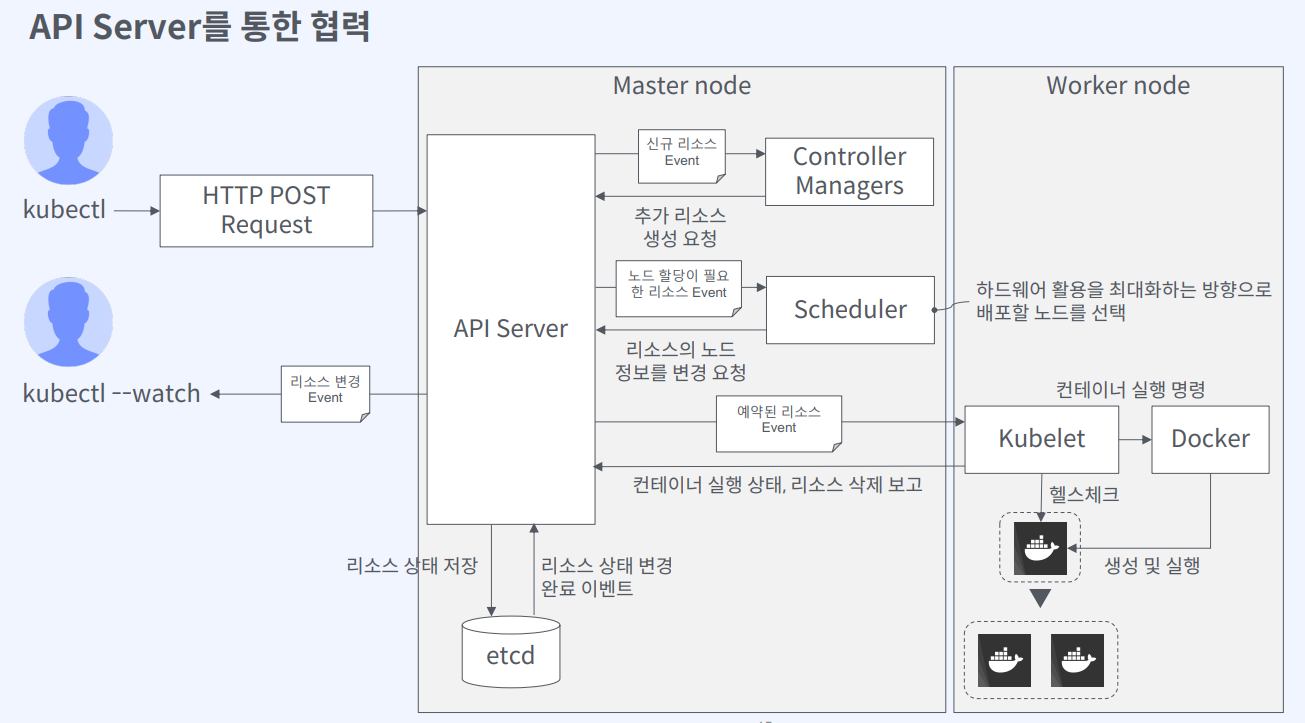Select the 리소스 변경 Event note
This screenshot has height=723, width=1305.
click(x=325, y=392)
